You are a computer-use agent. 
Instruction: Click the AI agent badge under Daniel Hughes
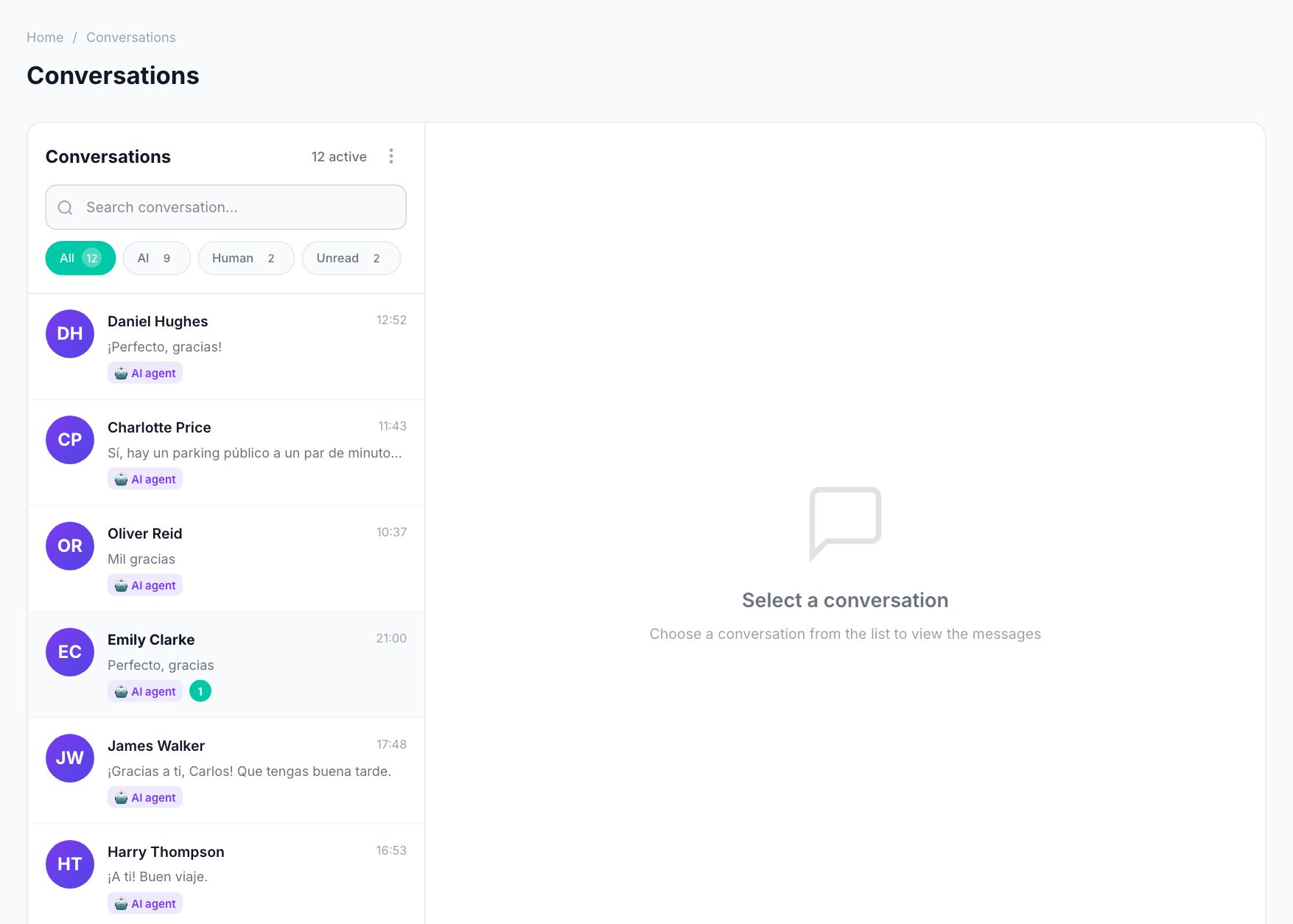pyautogui.click(x=145, y=373)
